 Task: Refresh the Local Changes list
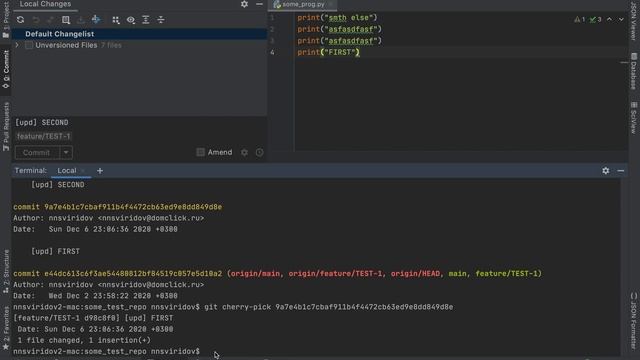coord(20,20)
